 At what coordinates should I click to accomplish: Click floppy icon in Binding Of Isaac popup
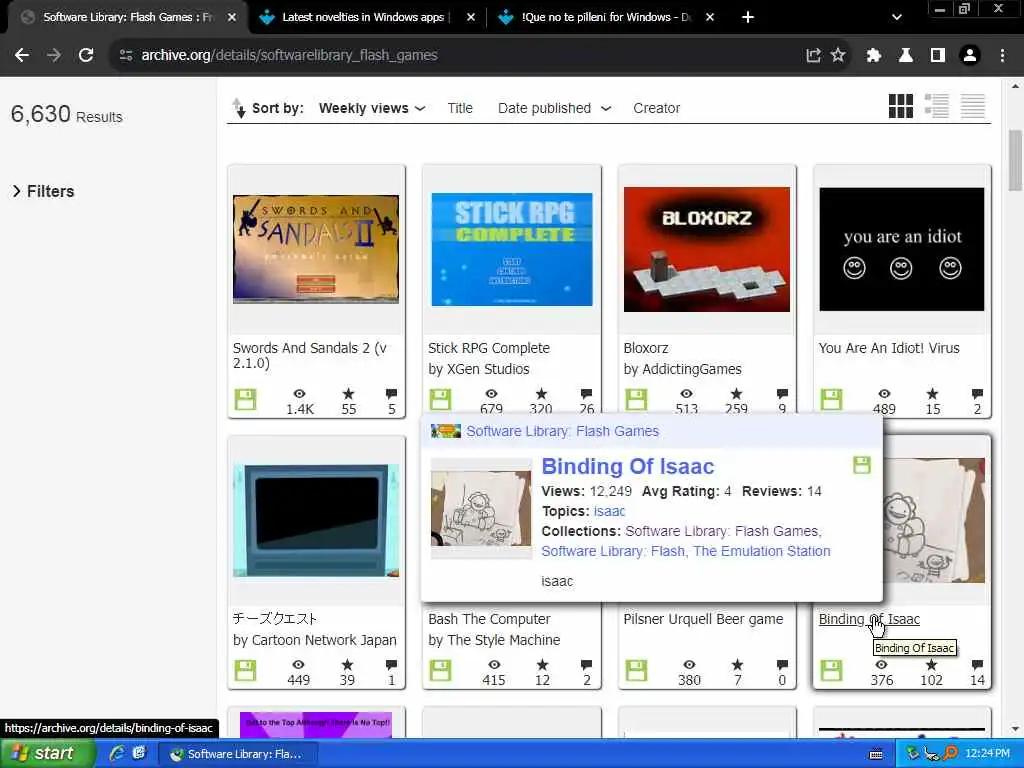point(862,465)
